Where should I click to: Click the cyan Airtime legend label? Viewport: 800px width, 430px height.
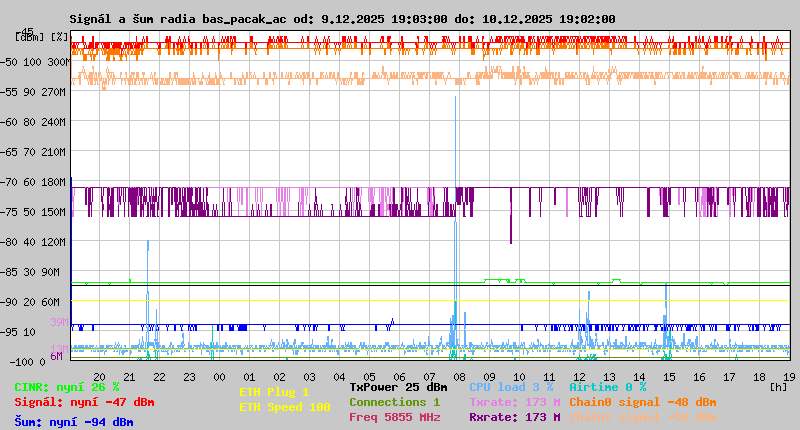pos(607,387)
